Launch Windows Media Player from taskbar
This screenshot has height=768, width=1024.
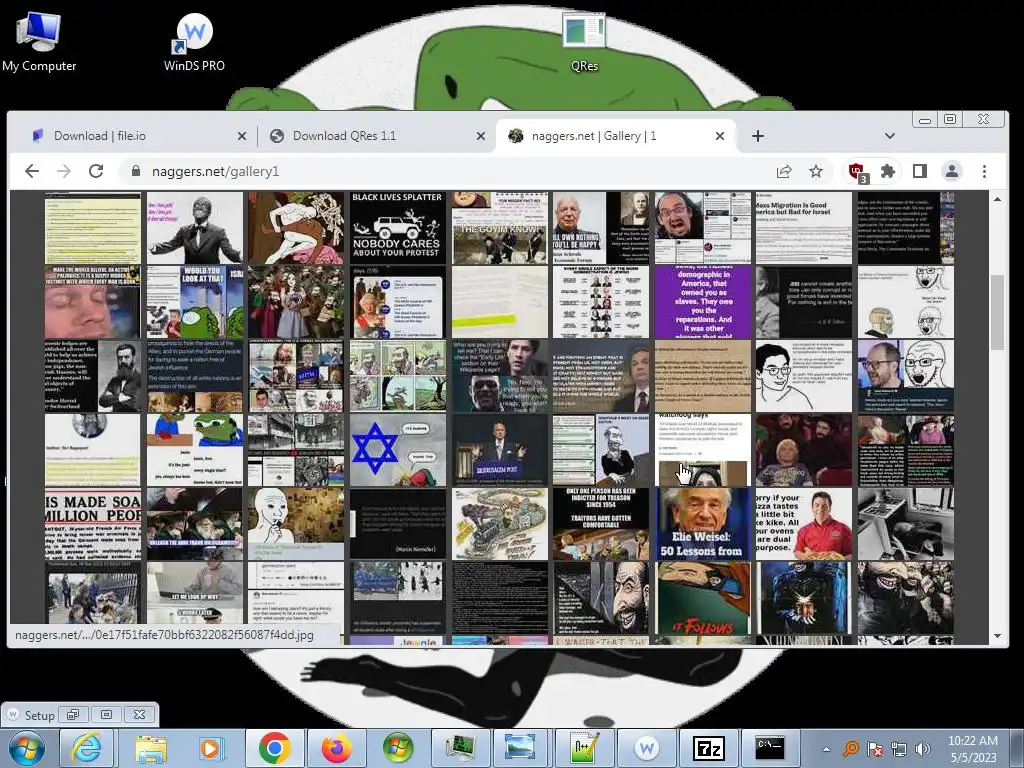[211, 748]
